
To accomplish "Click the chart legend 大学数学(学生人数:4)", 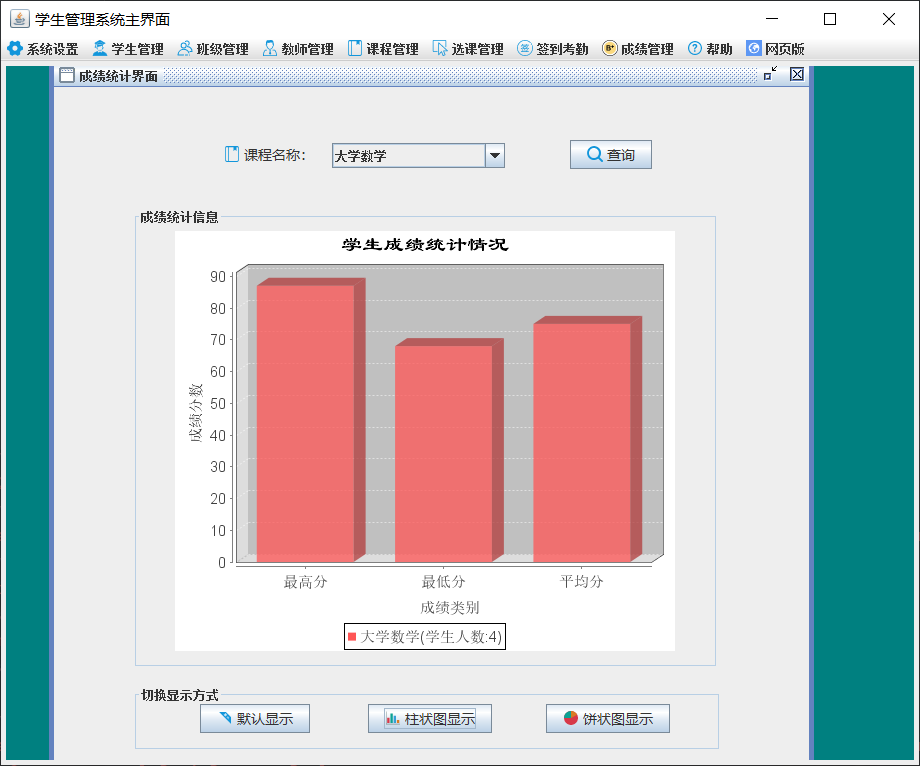I will (x=423, y=636).
